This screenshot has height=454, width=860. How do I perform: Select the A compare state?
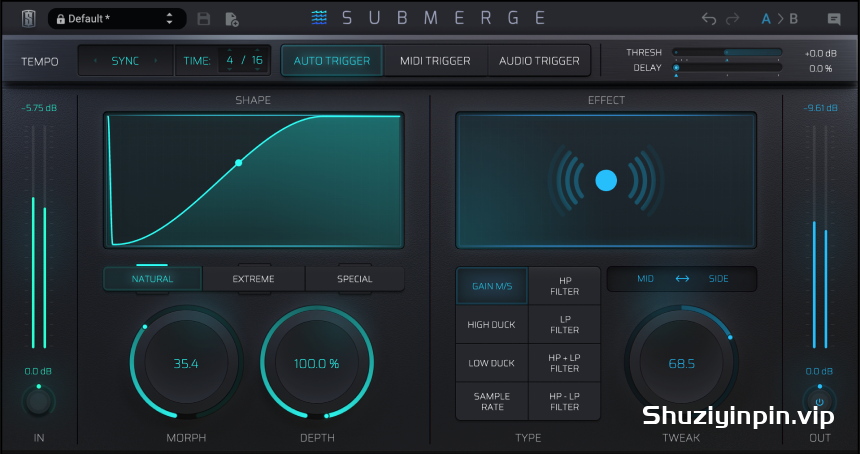tap(766, 19)
